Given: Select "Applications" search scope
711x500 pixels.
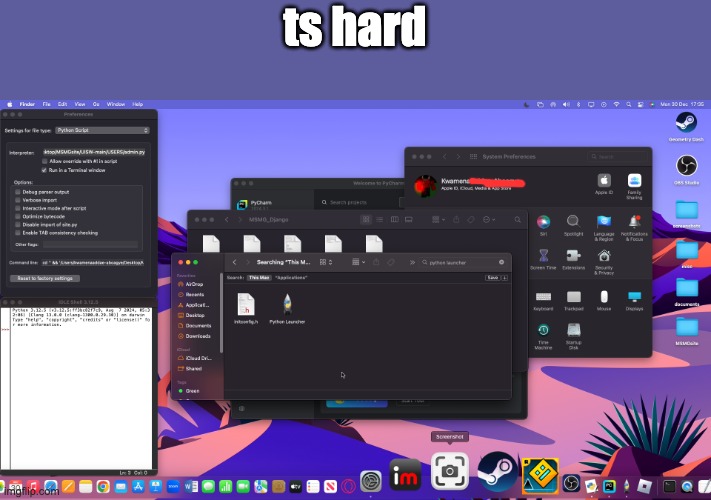Looking at the screenshot, I should [x=291, y=277].
